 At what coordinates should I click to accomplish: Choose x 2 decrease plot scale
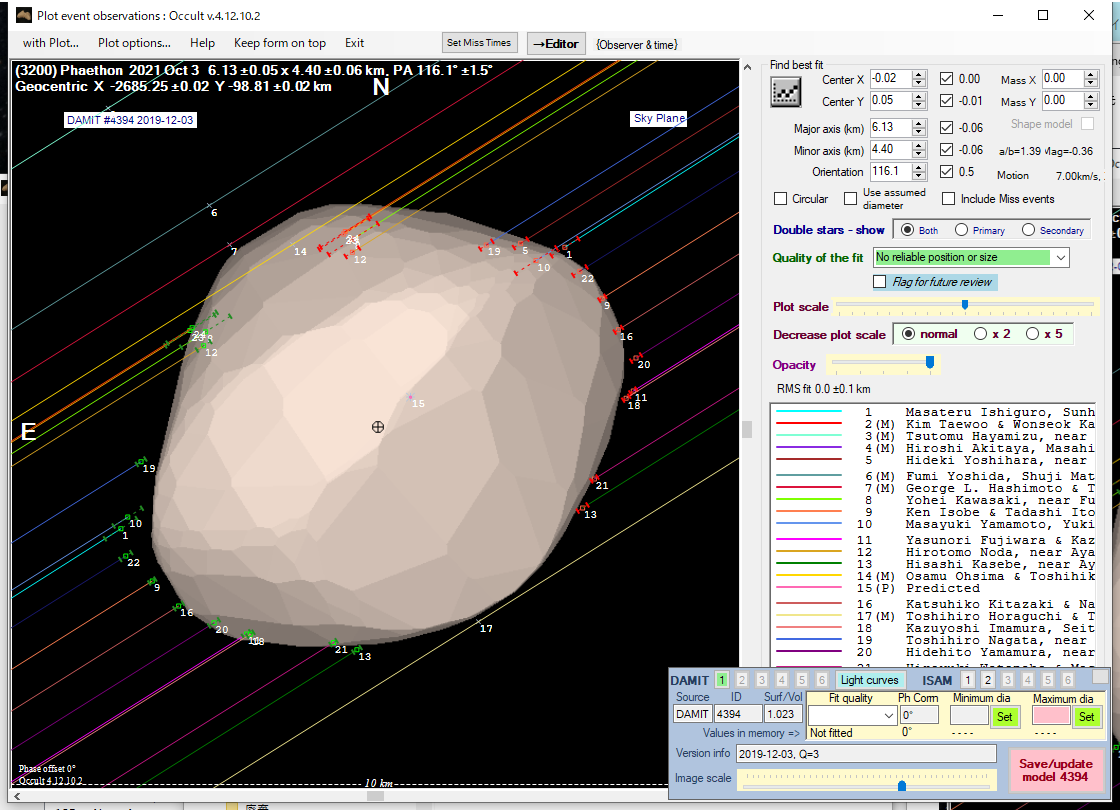click(x=980, y=334)
